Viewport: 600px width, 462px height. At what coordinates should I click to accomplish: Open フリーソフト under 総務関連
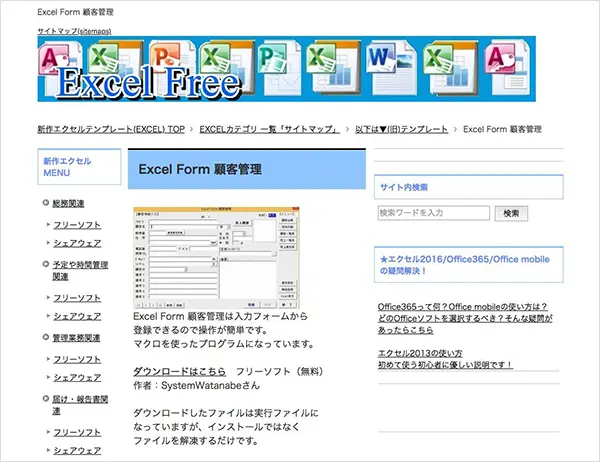(x=77, y=224)
